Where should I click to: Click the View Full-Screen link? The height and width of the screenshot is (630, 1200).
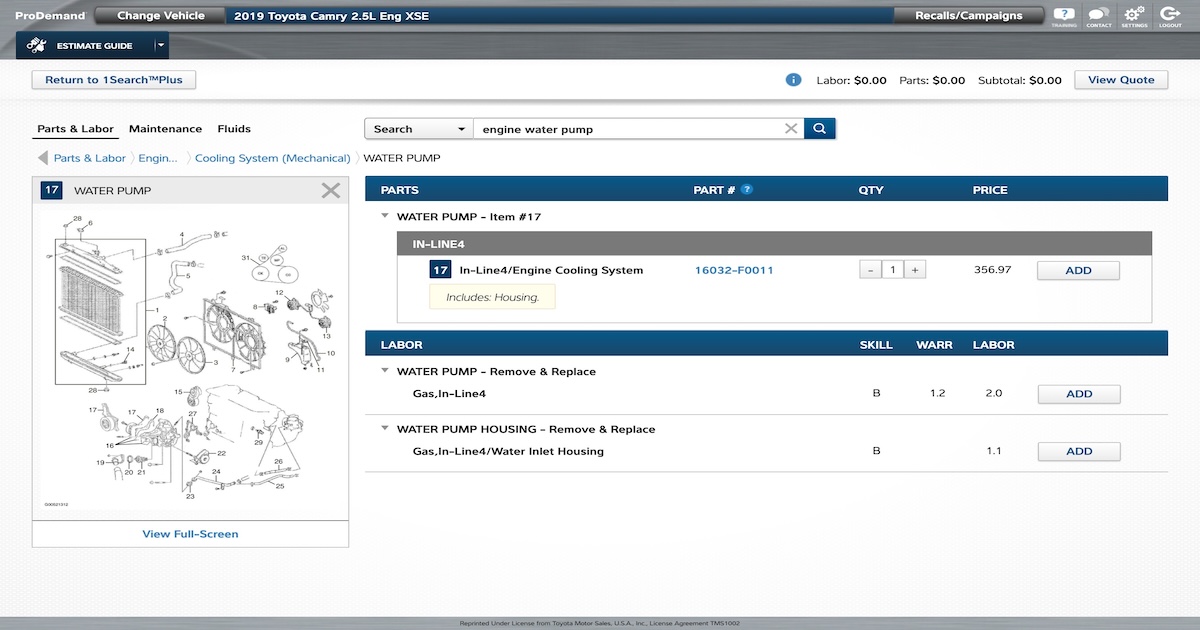pos(190,534)
